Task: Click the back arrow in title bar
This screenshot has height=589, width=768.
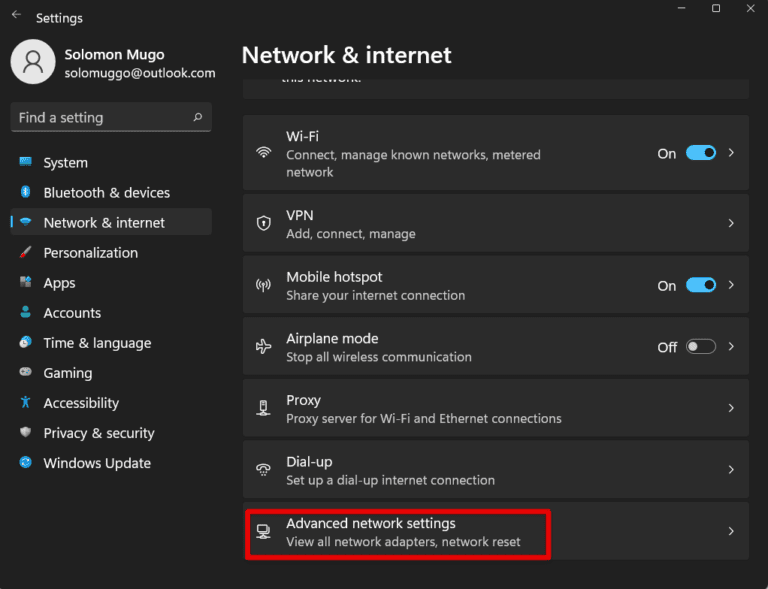Action: 16,16
